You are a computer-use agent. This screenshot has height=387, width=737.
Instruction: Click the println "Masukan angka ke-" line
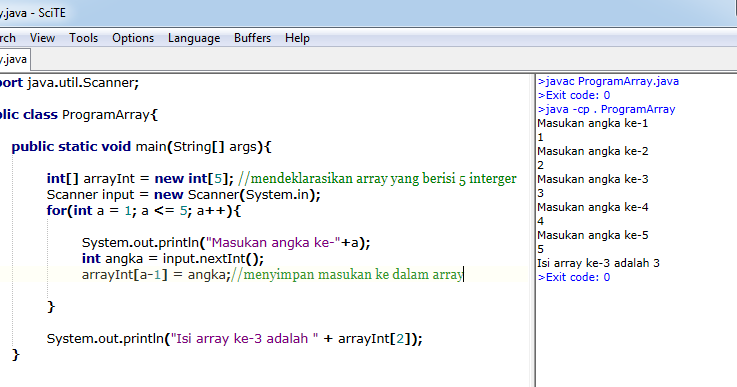(x=226, y=243)
